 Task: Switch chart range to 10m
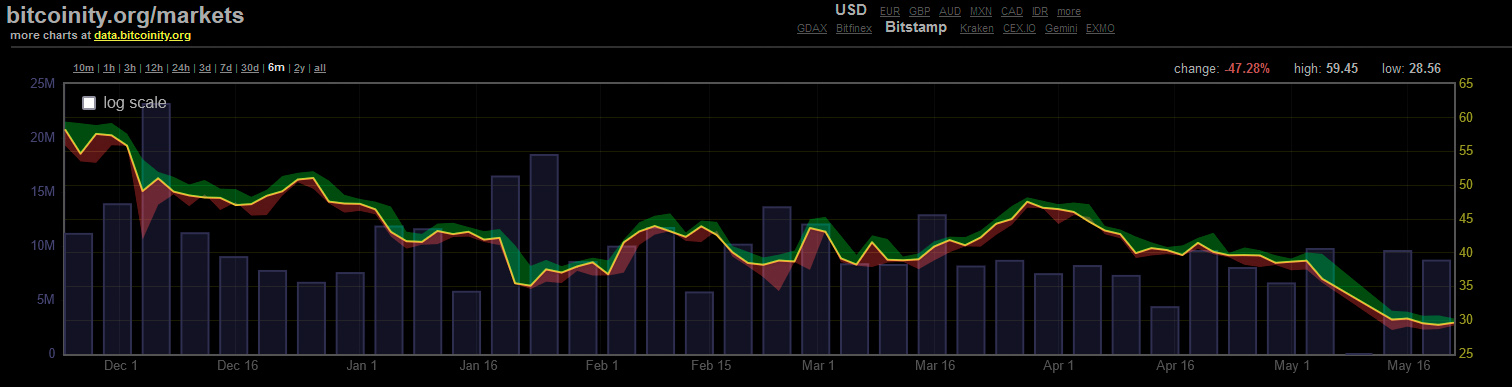83,68
